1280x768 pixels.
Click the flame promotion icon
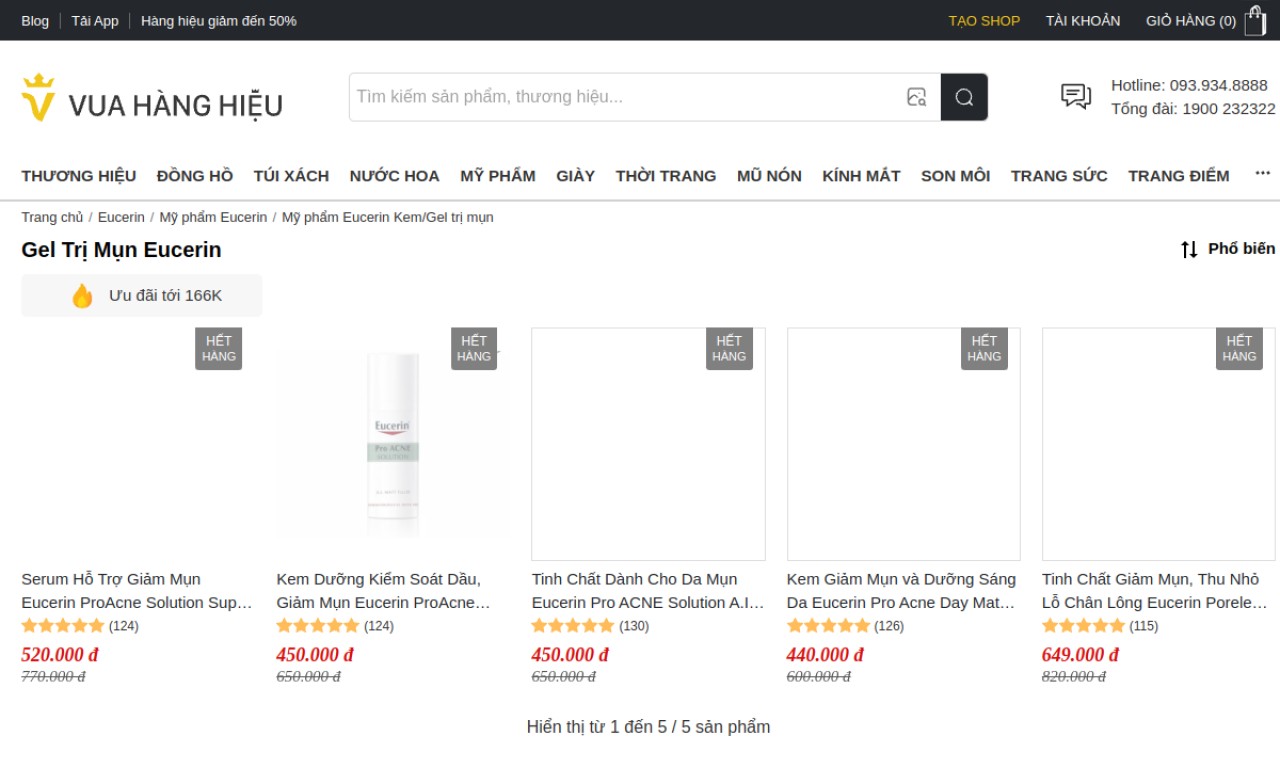click(x=82, y=296)
